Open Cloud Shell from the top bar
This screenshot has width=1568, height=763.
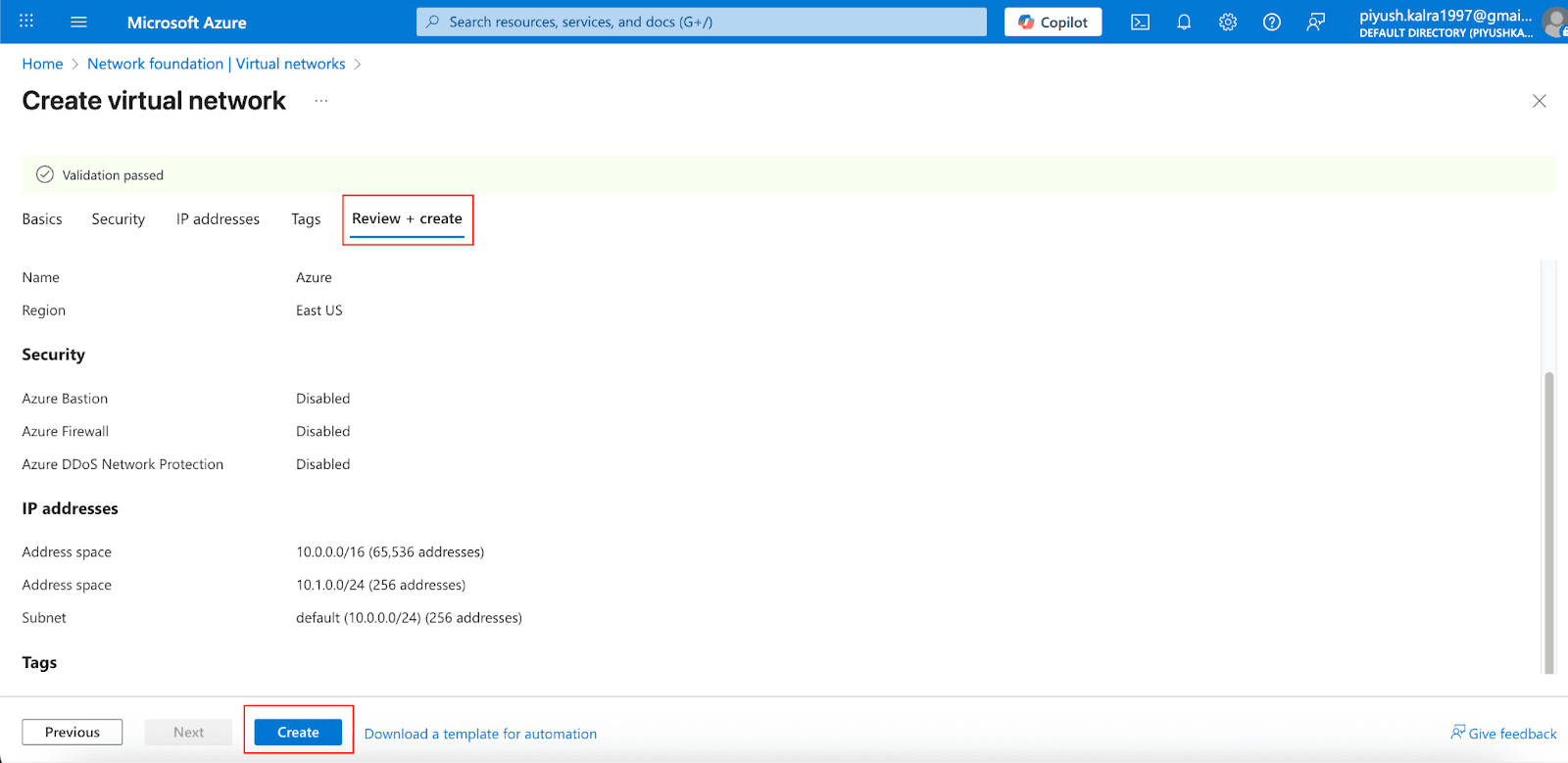click(1140, 22)
